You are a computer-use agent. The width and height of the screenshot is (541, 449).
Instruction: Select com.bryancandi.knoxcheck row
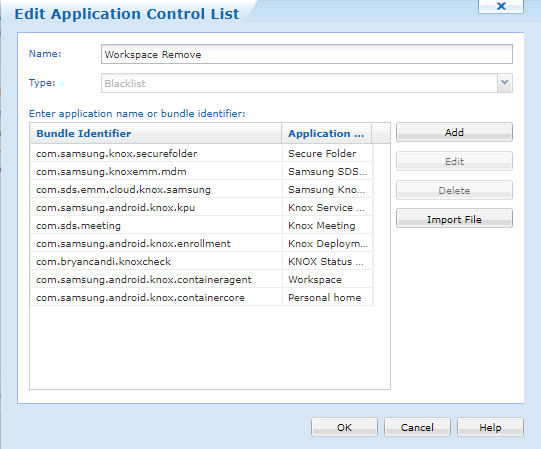202,261
